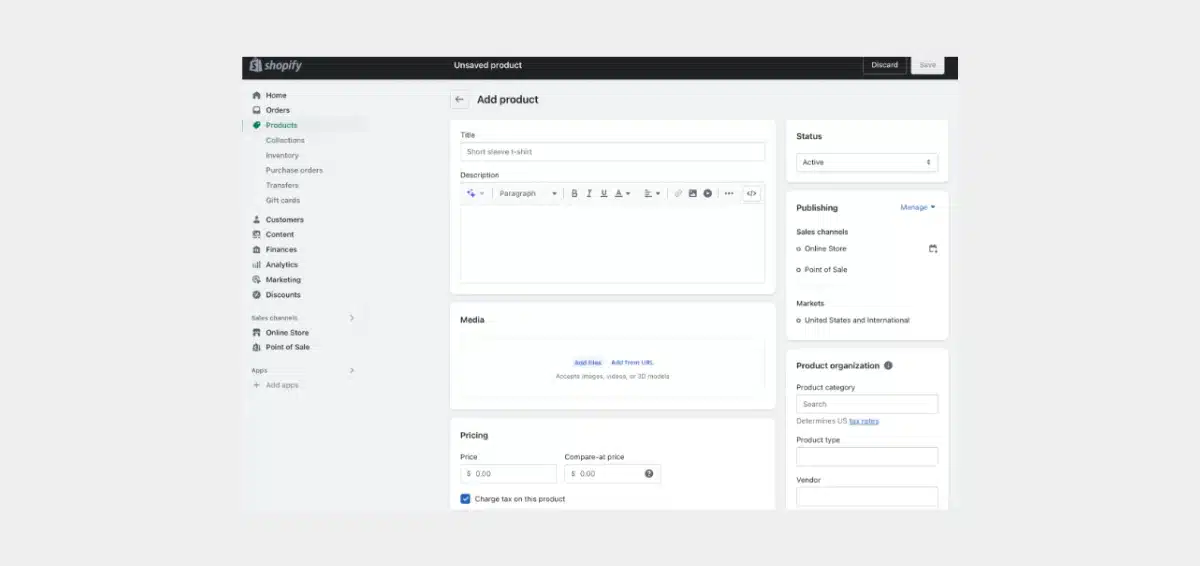The width and height of the screenshot is (1200, 566).
Task: Open Purchase orders under Products
Action: [294, 170]
